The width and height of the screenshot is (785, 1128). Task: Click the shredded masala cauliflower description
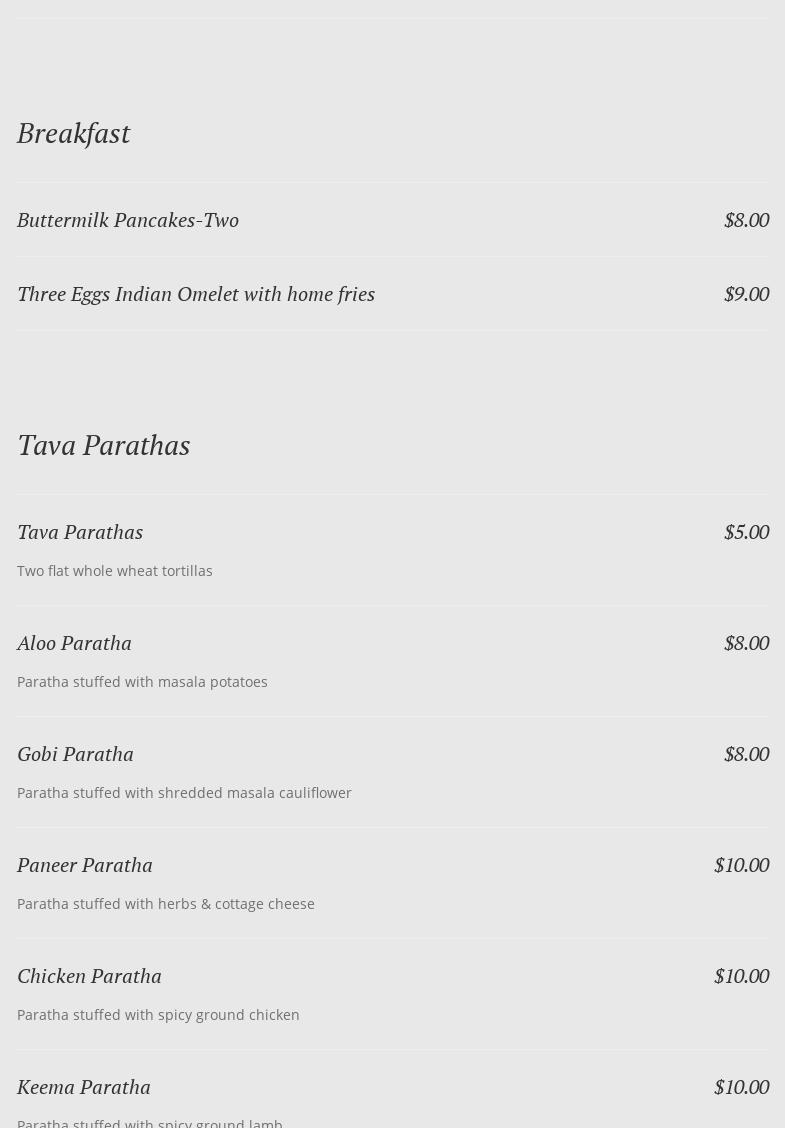pos(184,793)
